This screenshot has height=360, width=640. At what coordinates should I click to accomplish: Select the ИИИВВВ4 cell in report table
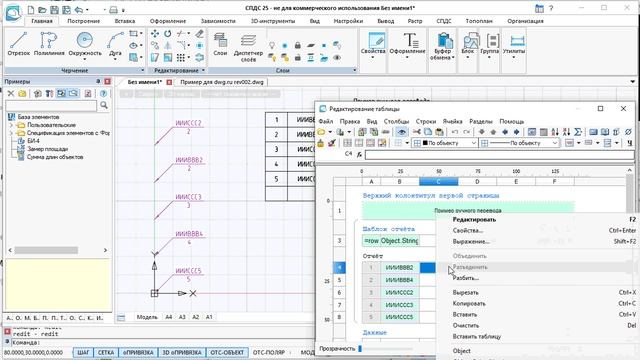point(399,280)
